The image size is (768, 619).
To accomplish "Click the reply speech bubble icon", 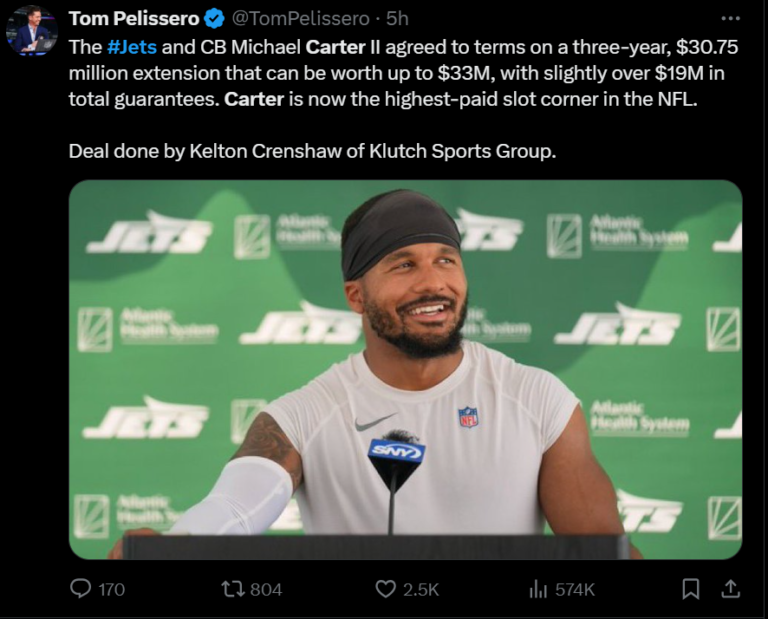I will 81,589.
